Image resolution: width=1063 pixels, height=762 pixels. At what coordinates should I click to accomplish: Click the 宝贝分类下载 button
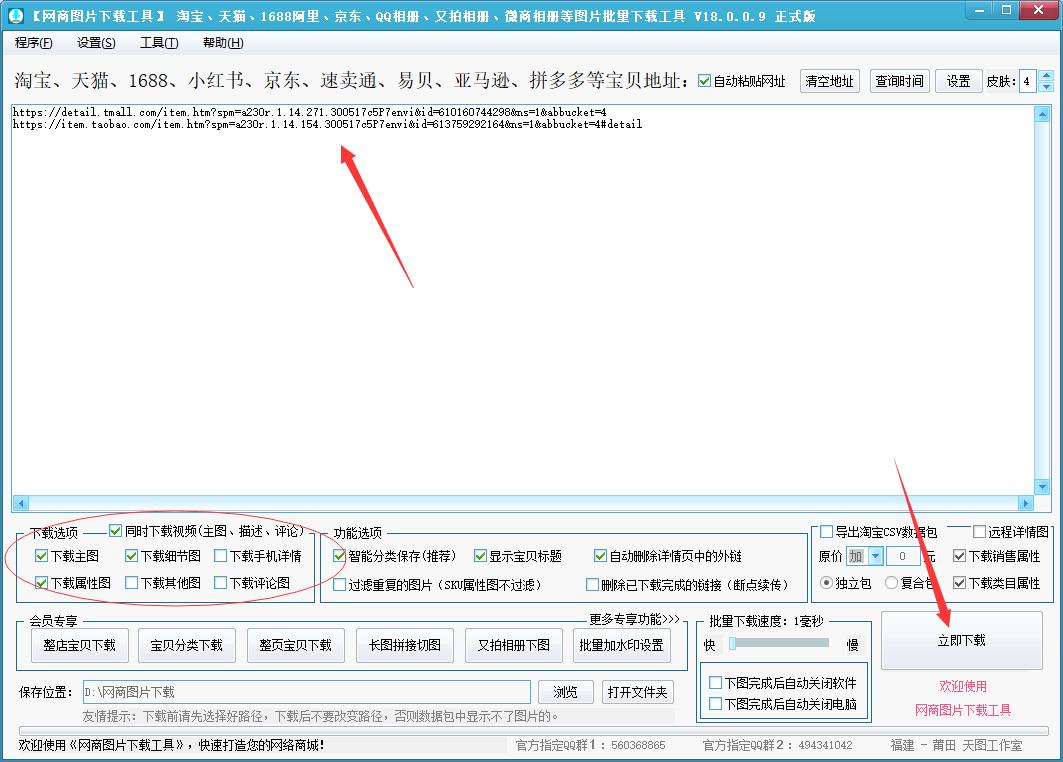[x=186, y=645]
